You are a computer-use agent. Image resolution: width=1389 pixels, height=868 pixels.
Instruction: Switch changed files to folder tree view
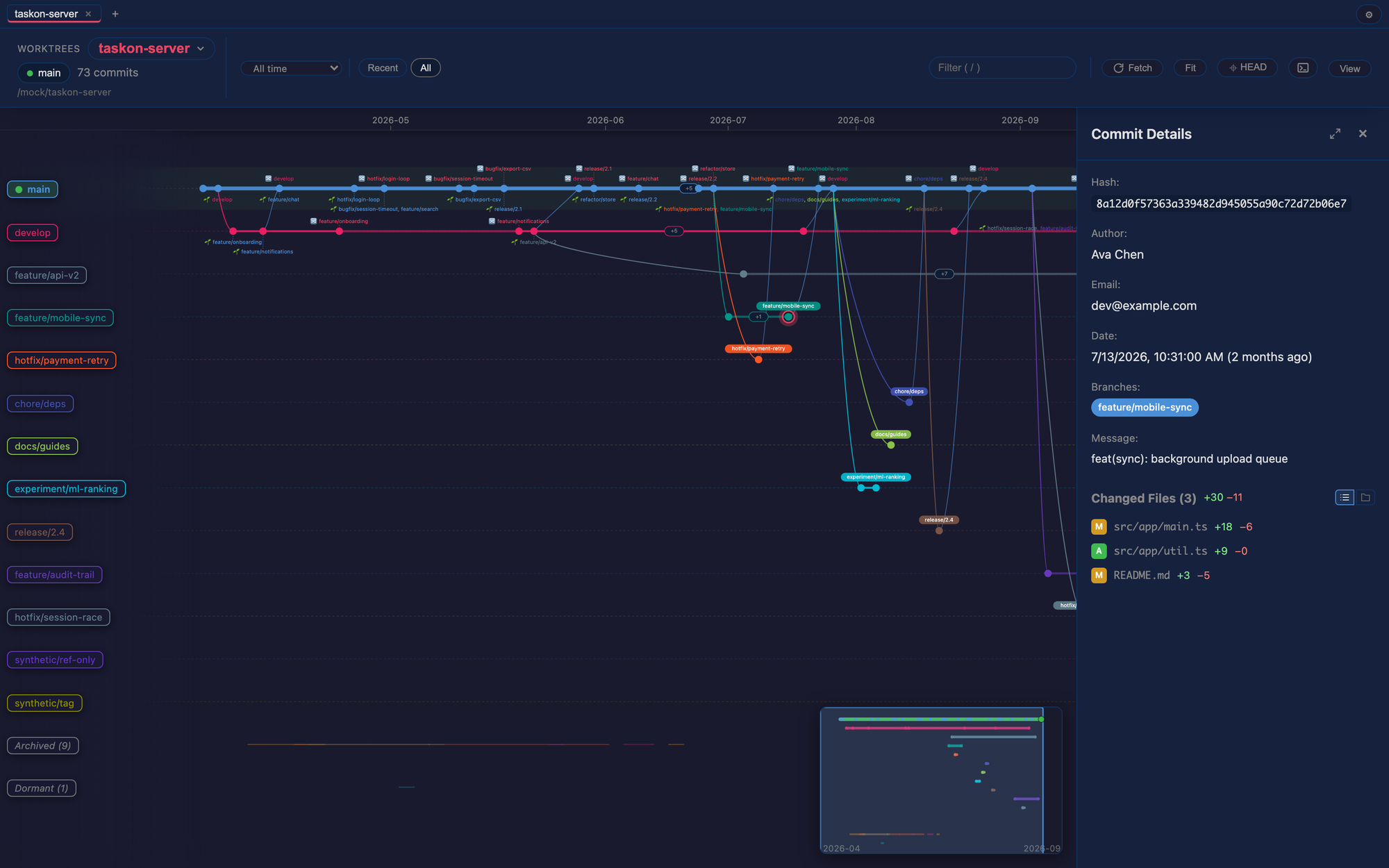[1365, 498]
